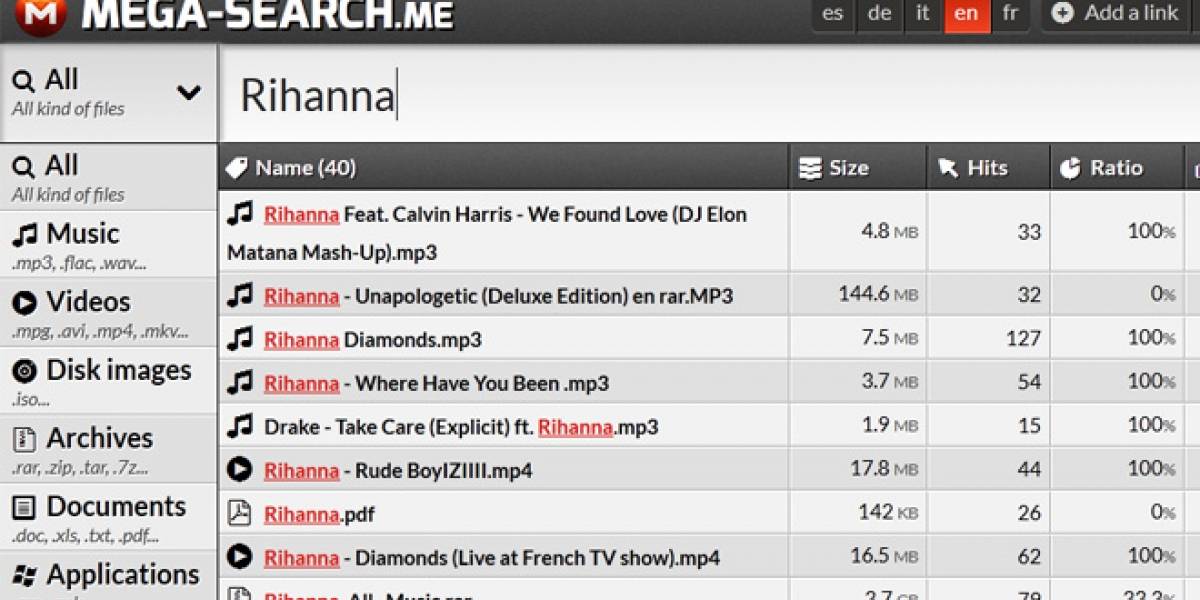
Task: Click music note icon on We Found Love row
Action: click(240, 213)
